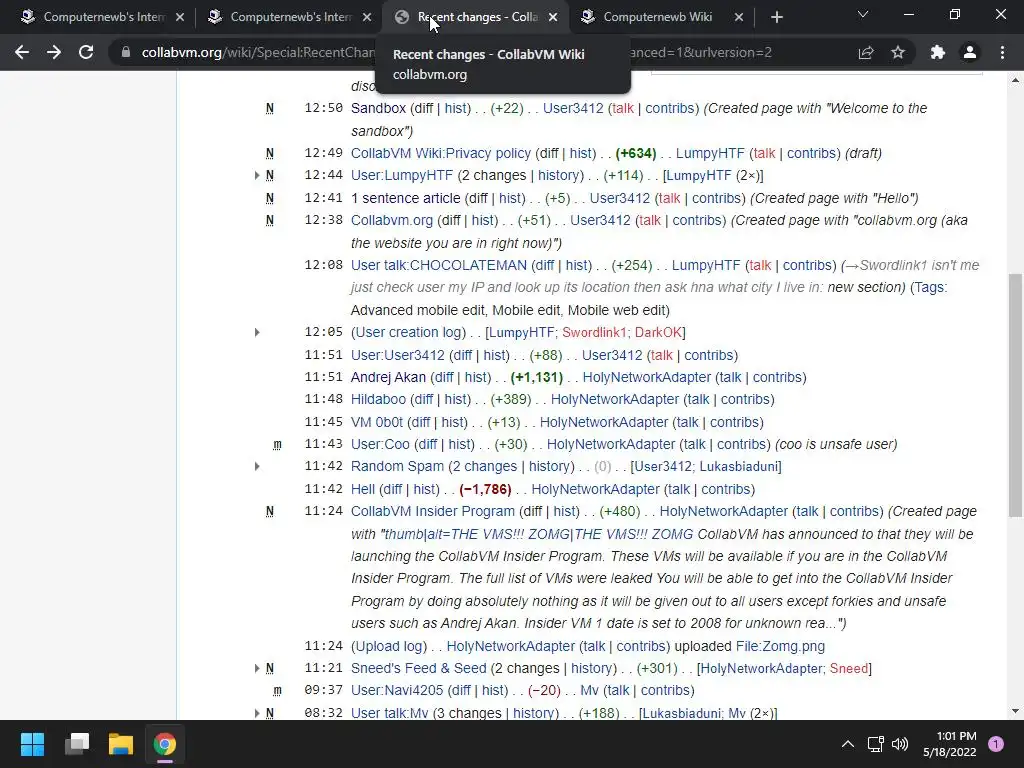Open CollabVM Wiki:Privacy policy link
This screenshot has height=768, width=1024.
(441, 153)
